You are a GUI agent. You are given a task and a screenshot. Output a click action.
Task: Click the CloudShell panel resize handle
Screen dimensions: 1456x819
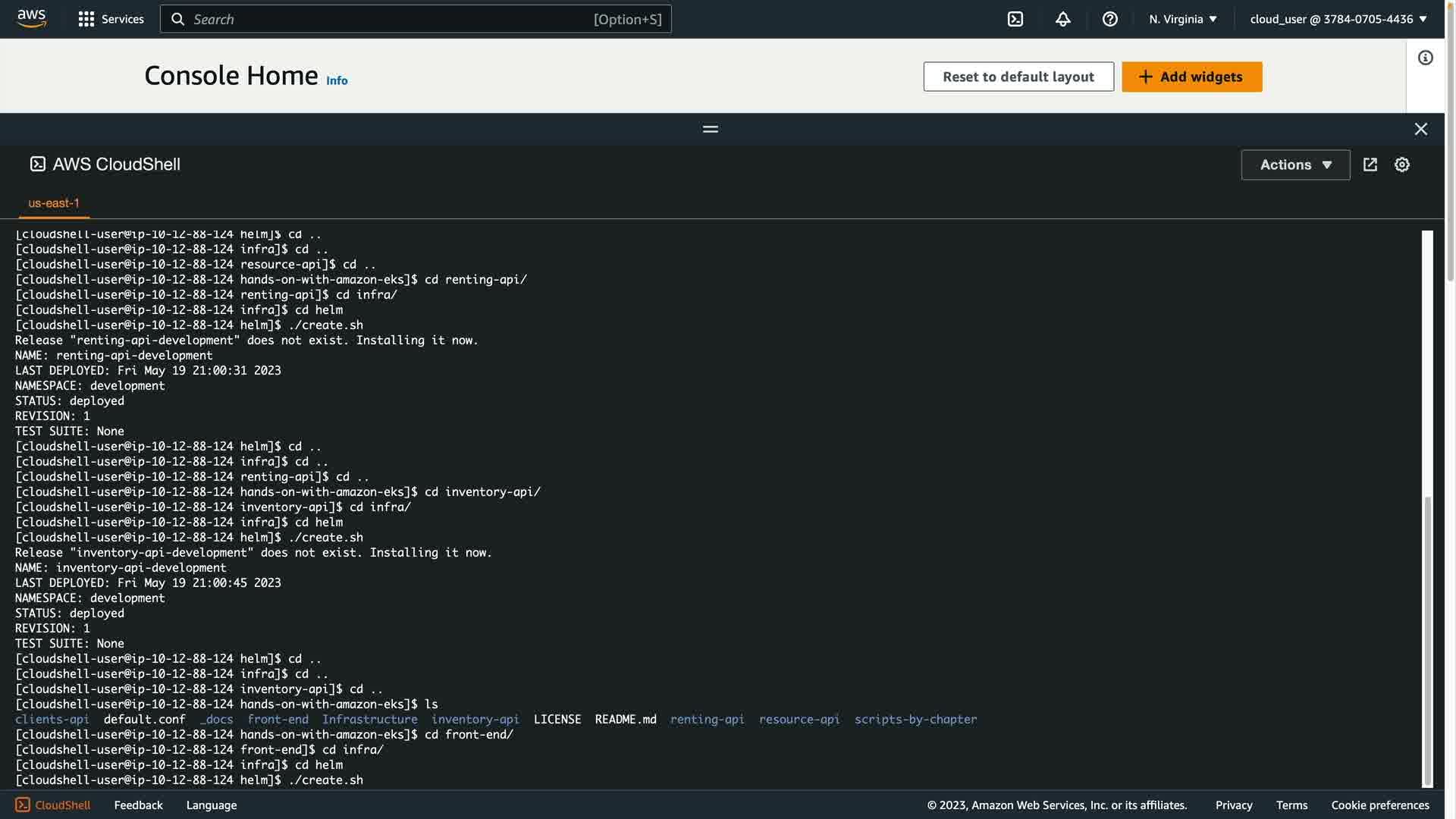[710, 129]
